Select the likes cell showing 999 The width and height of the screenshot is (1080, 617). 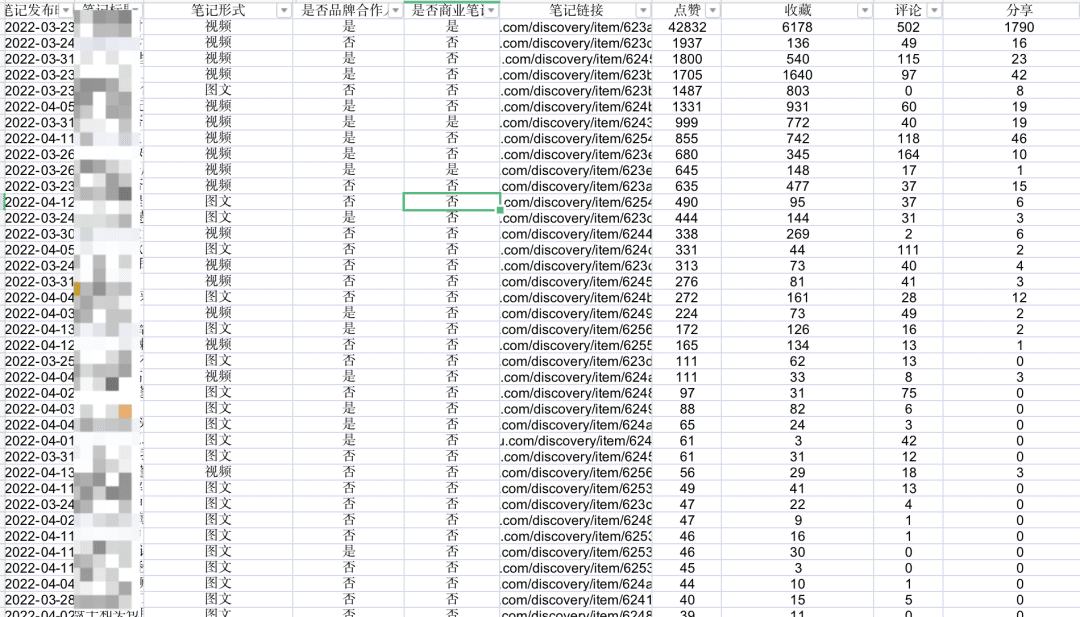tap(687, 122)
